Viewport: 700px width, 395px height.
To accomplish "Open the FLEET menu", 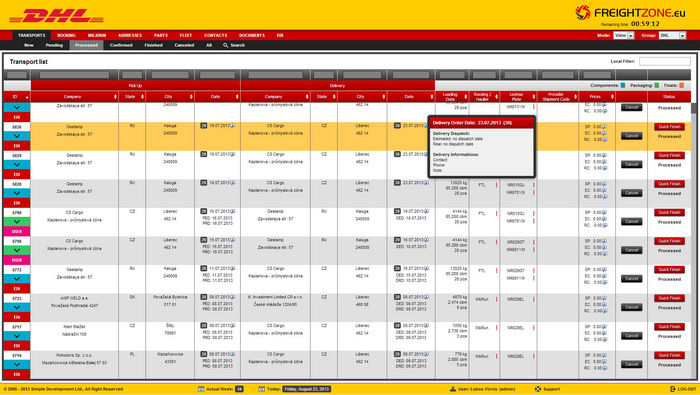I will click(186, 35).
